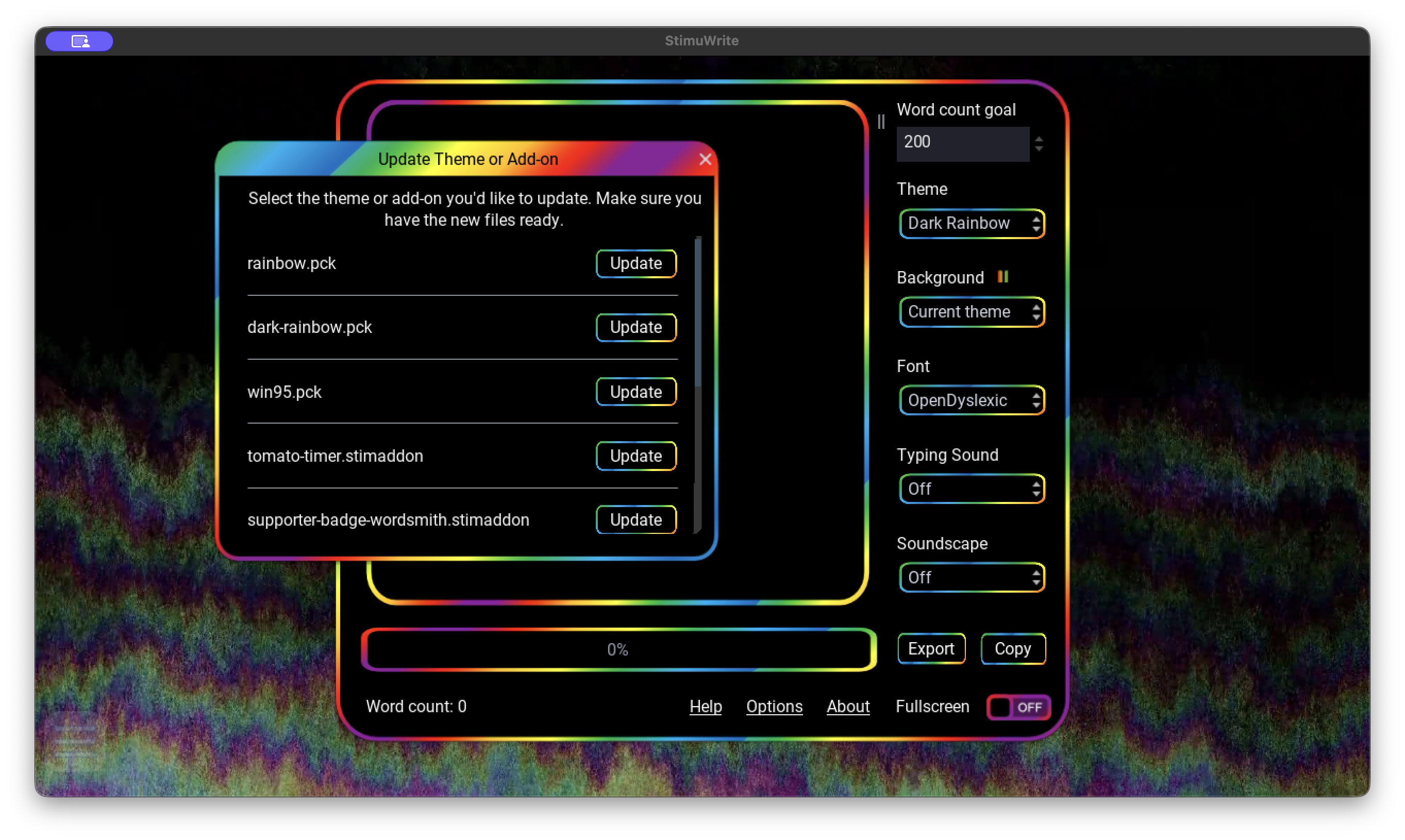Open the Help link
Image resolution: width=1405 pixels, height=840 pixels.
705,707
